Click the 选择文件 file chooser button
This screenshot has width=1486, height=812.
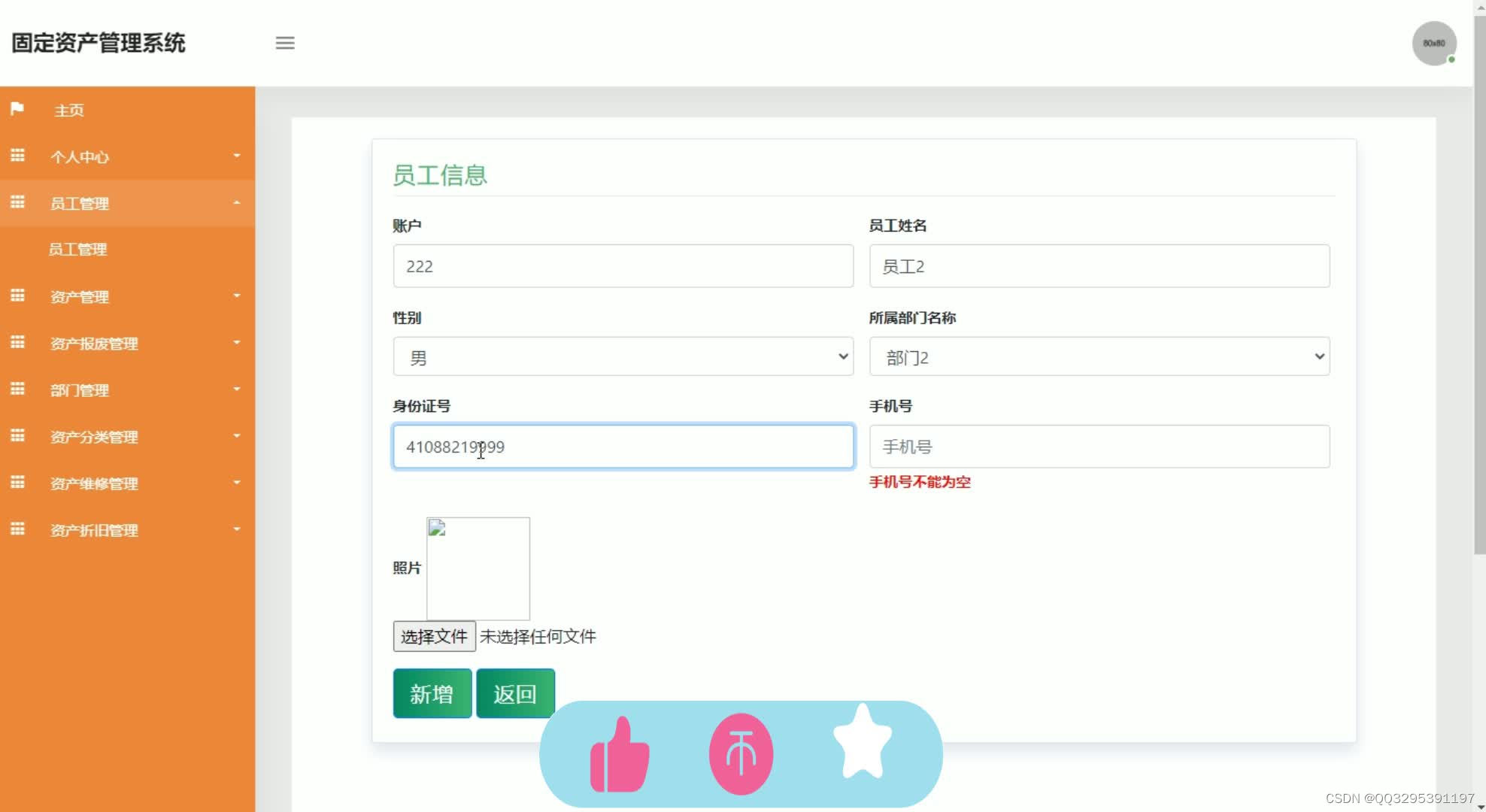coord(434,636)
